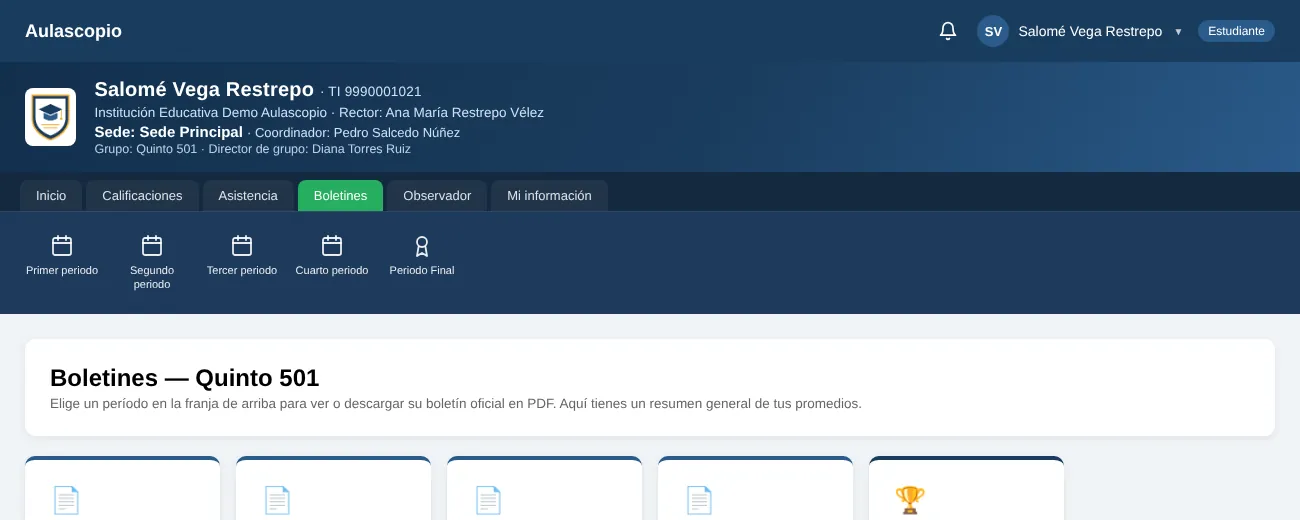Click the SV user avatar
Screen dimensions: 1300x520
993,31
